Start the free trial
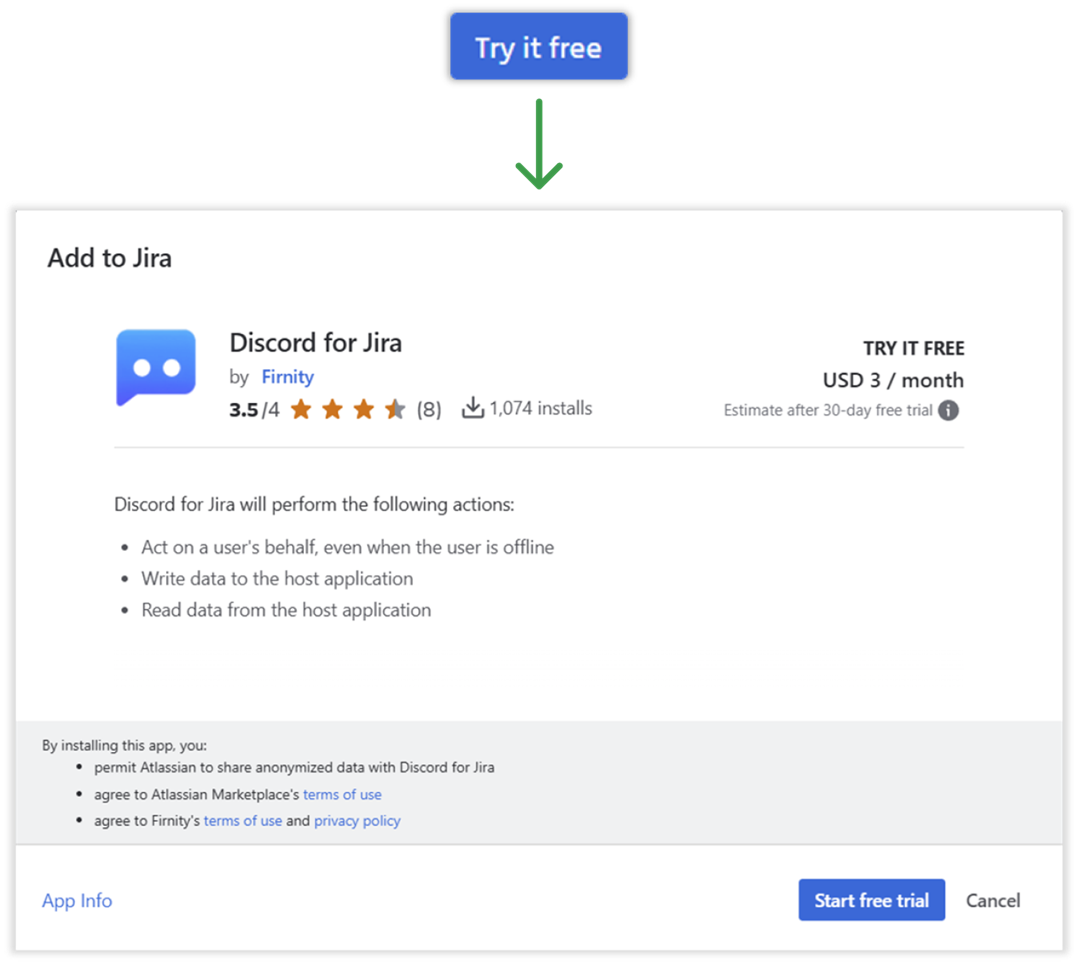The width and height of the screenshot is (1079, 964). pos(871,900)
